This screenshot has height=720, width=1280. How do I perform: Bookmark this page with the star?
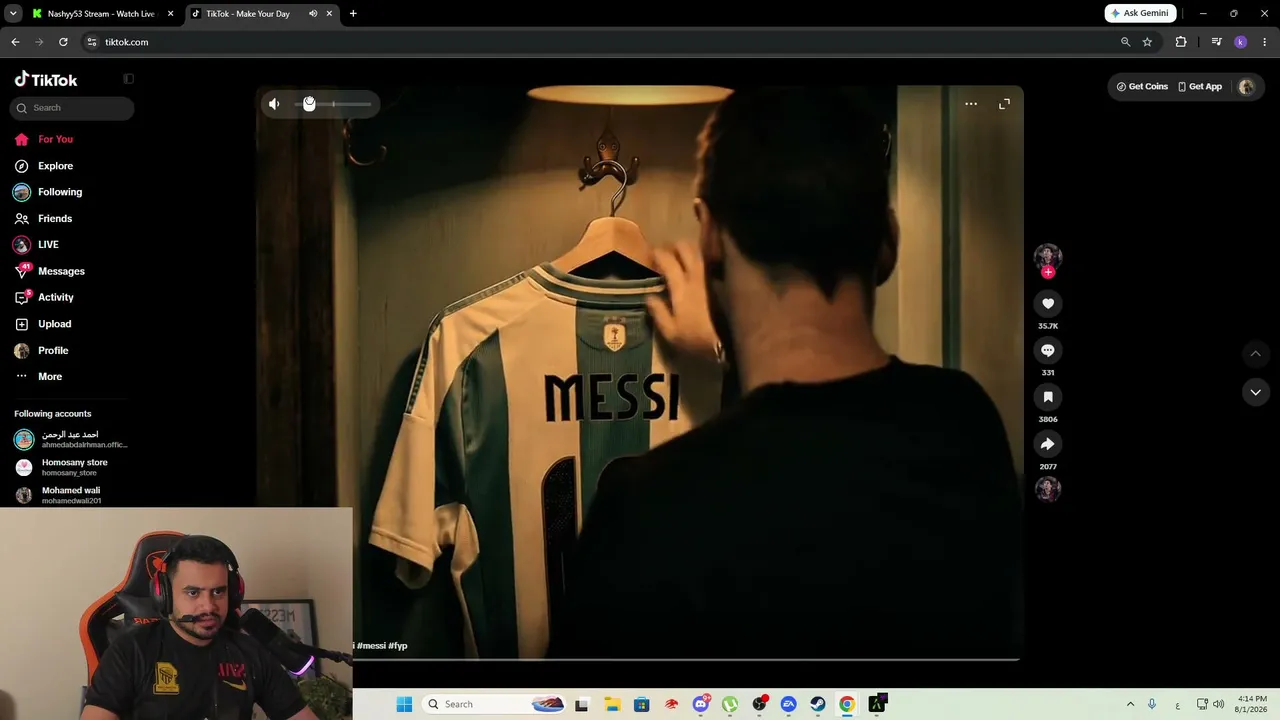(1147, 42)
